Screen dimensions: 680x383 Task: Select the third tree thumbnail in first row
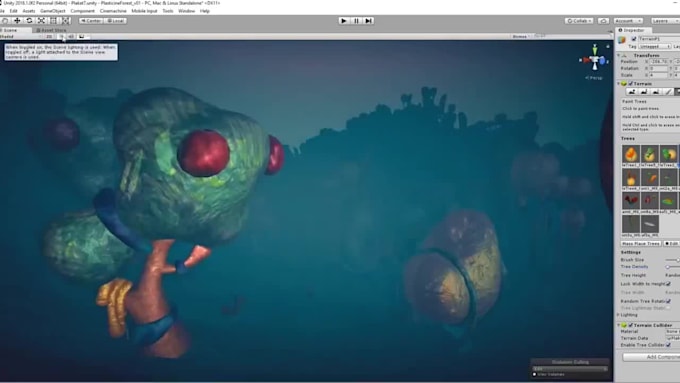click(x=668, y=154)
